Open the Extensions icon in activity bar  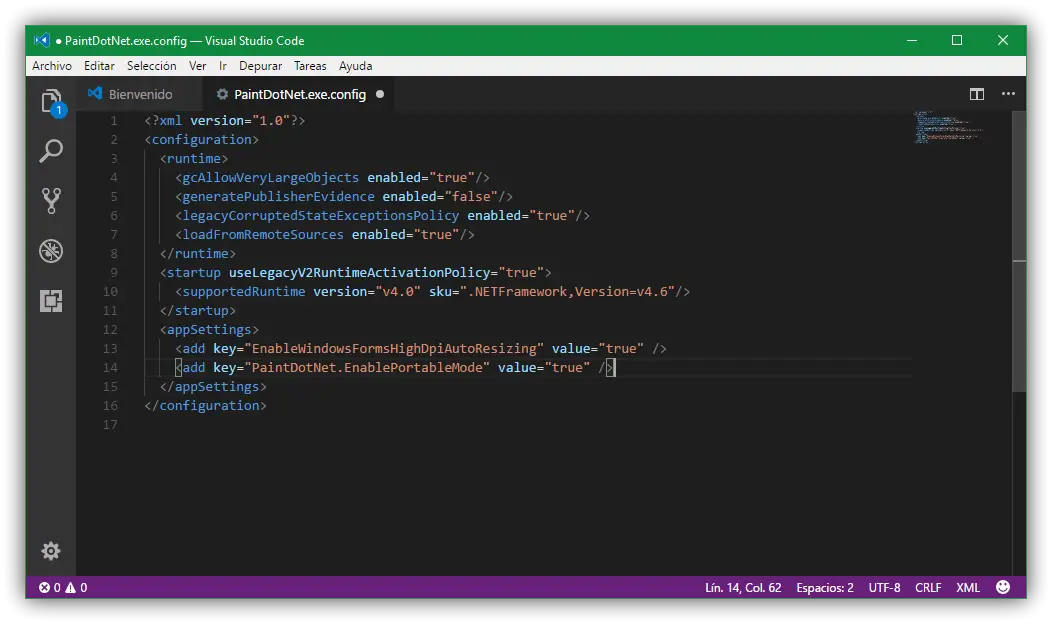pos(51,301)
